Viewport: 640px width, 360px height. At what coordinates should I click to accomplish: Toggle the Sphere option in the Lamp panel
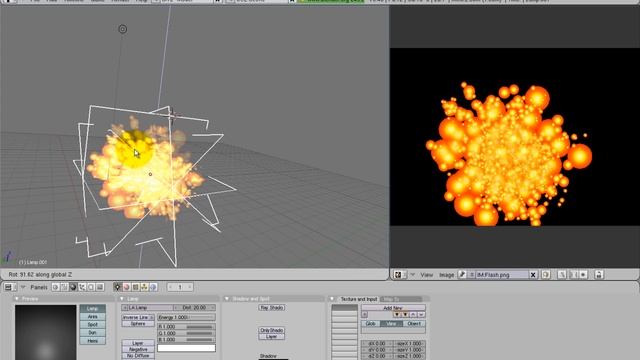click(138, 324)
